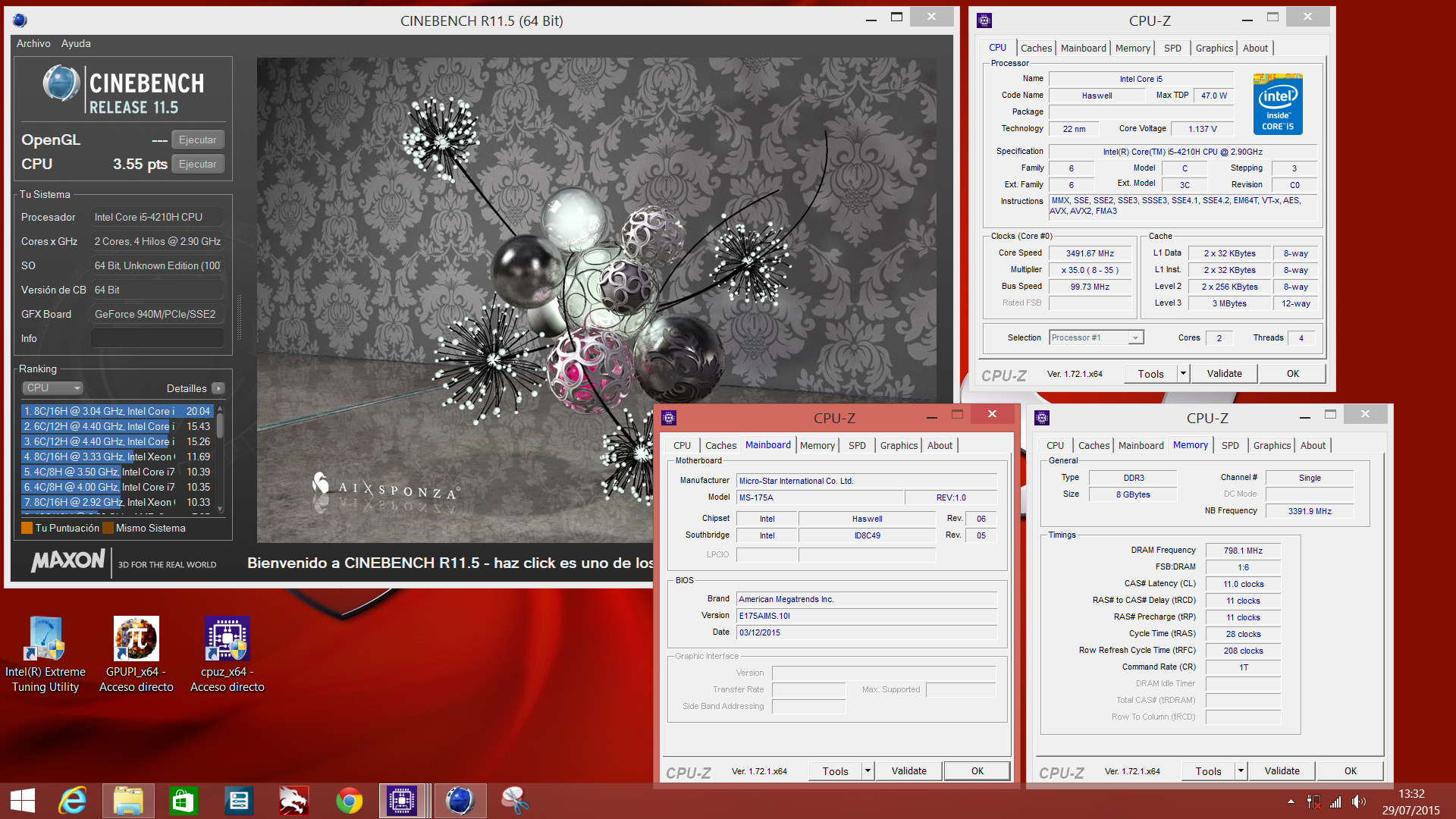
Task: Select ranking row 5 4C/8H 3.50 GHz
Action: click(x=118, y=472)
